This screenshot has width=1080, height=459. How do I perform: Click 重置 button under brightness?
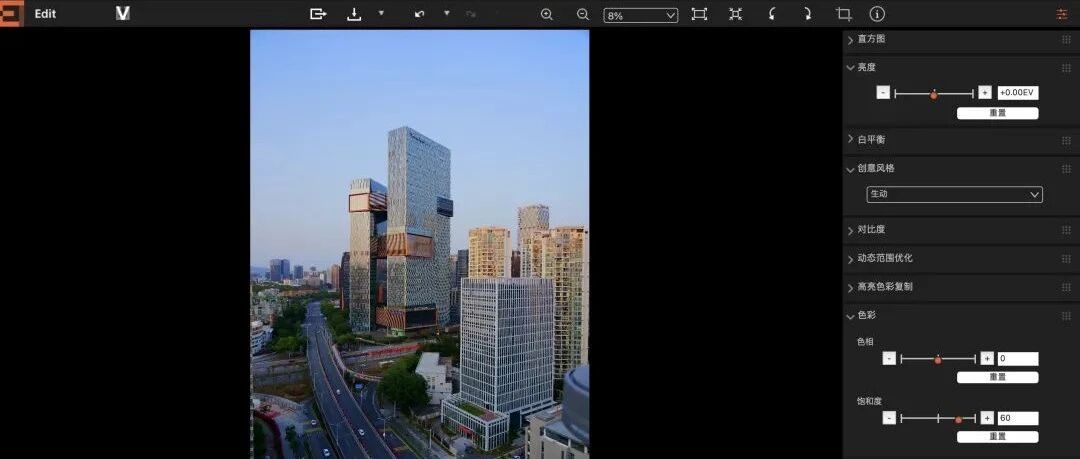(997, 113)
